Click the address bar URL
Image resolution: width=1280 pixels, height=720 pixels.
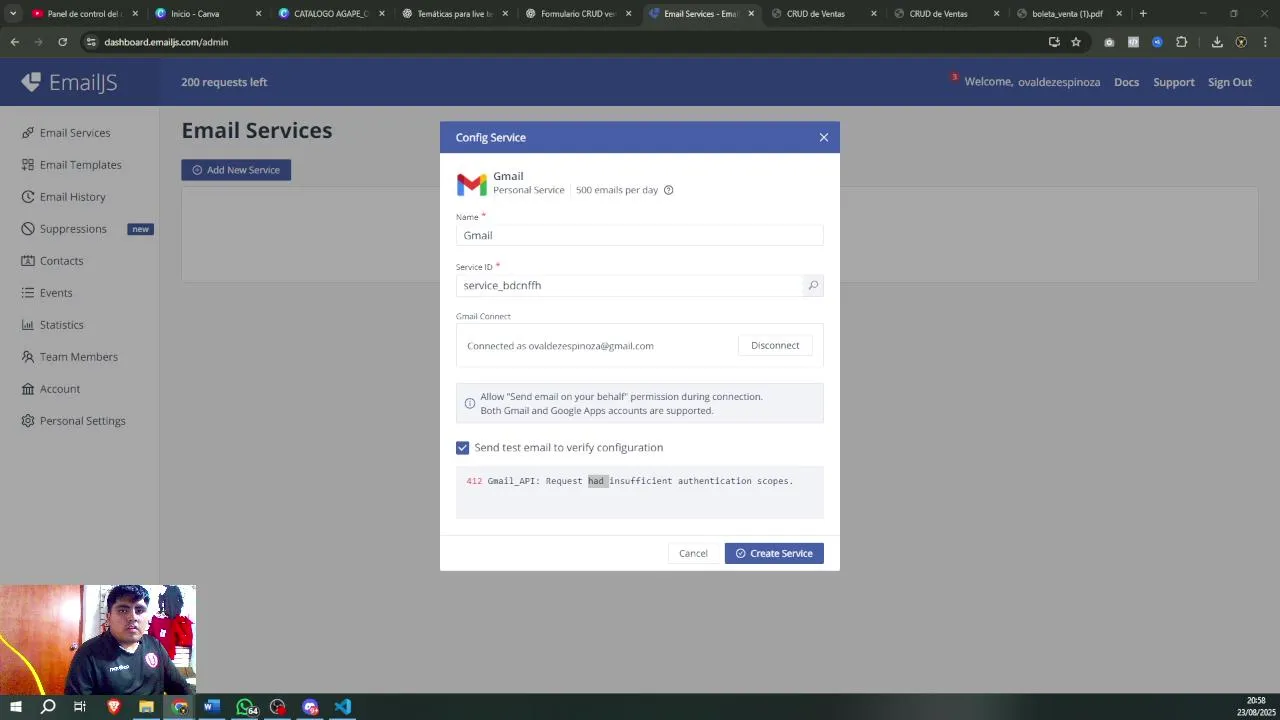[166, 42]
